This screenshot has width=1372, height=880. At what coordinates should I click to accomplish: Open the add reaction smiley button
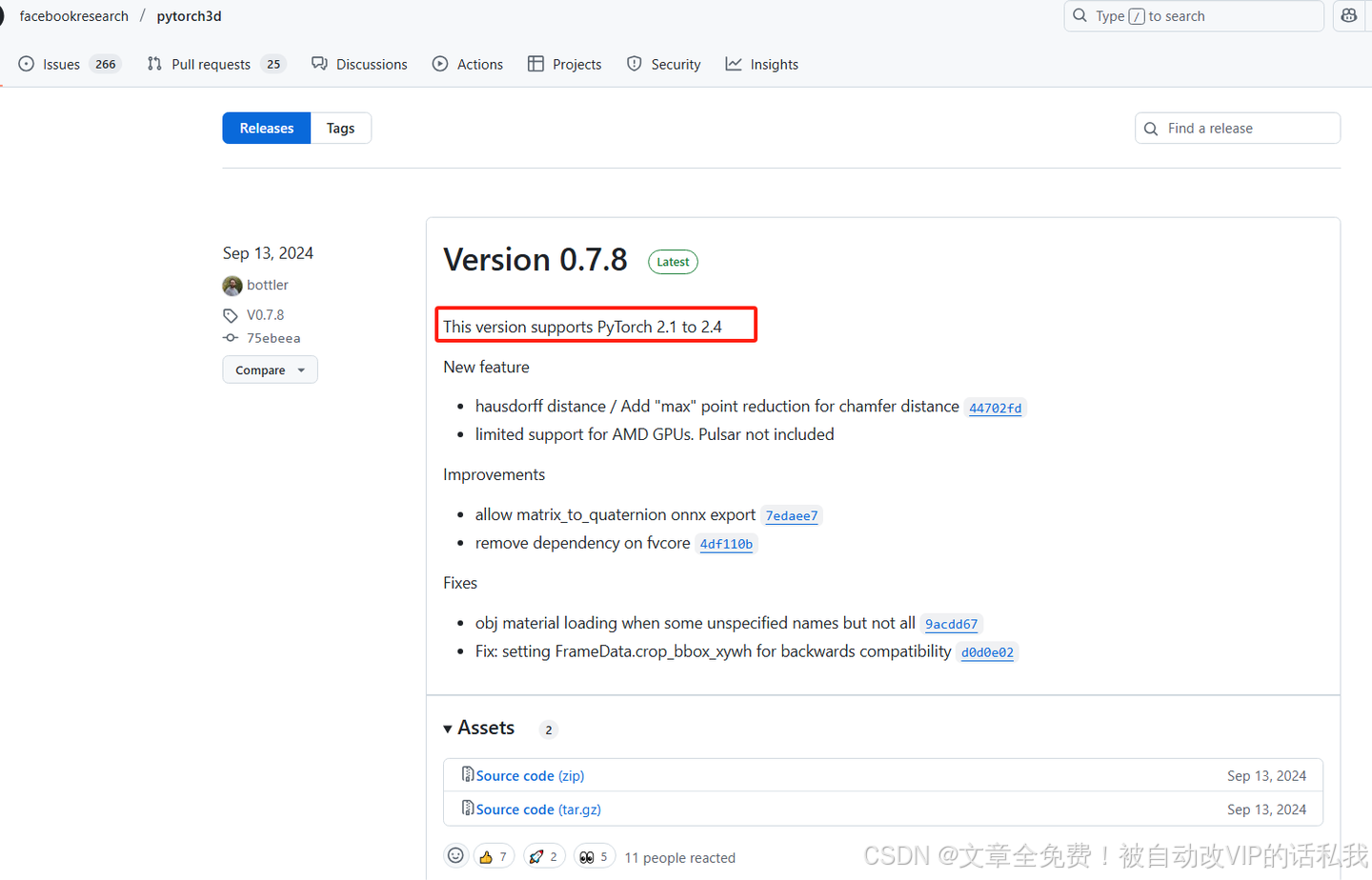point(455,855)
